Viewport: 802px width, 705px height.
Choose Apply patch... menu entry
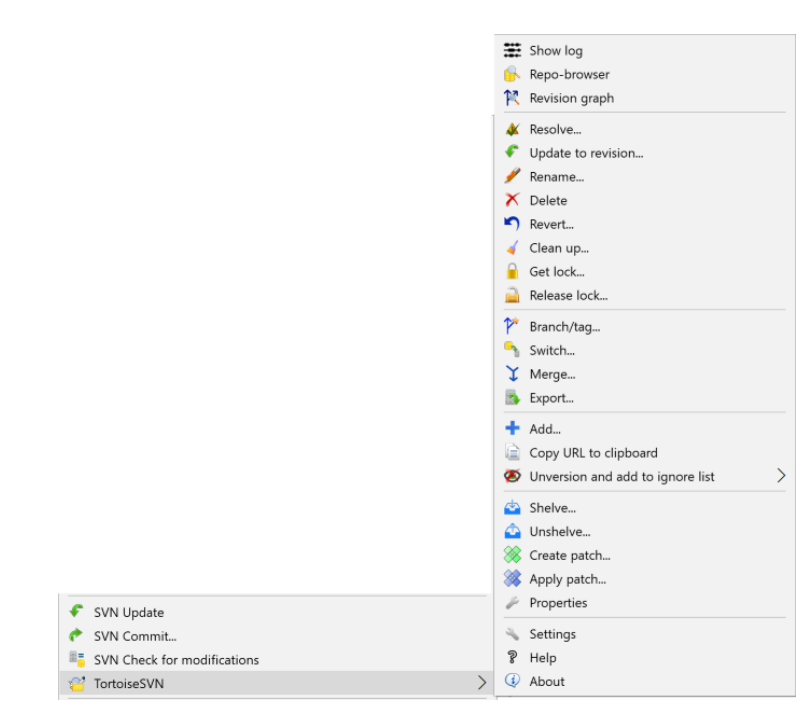point(644,579)
